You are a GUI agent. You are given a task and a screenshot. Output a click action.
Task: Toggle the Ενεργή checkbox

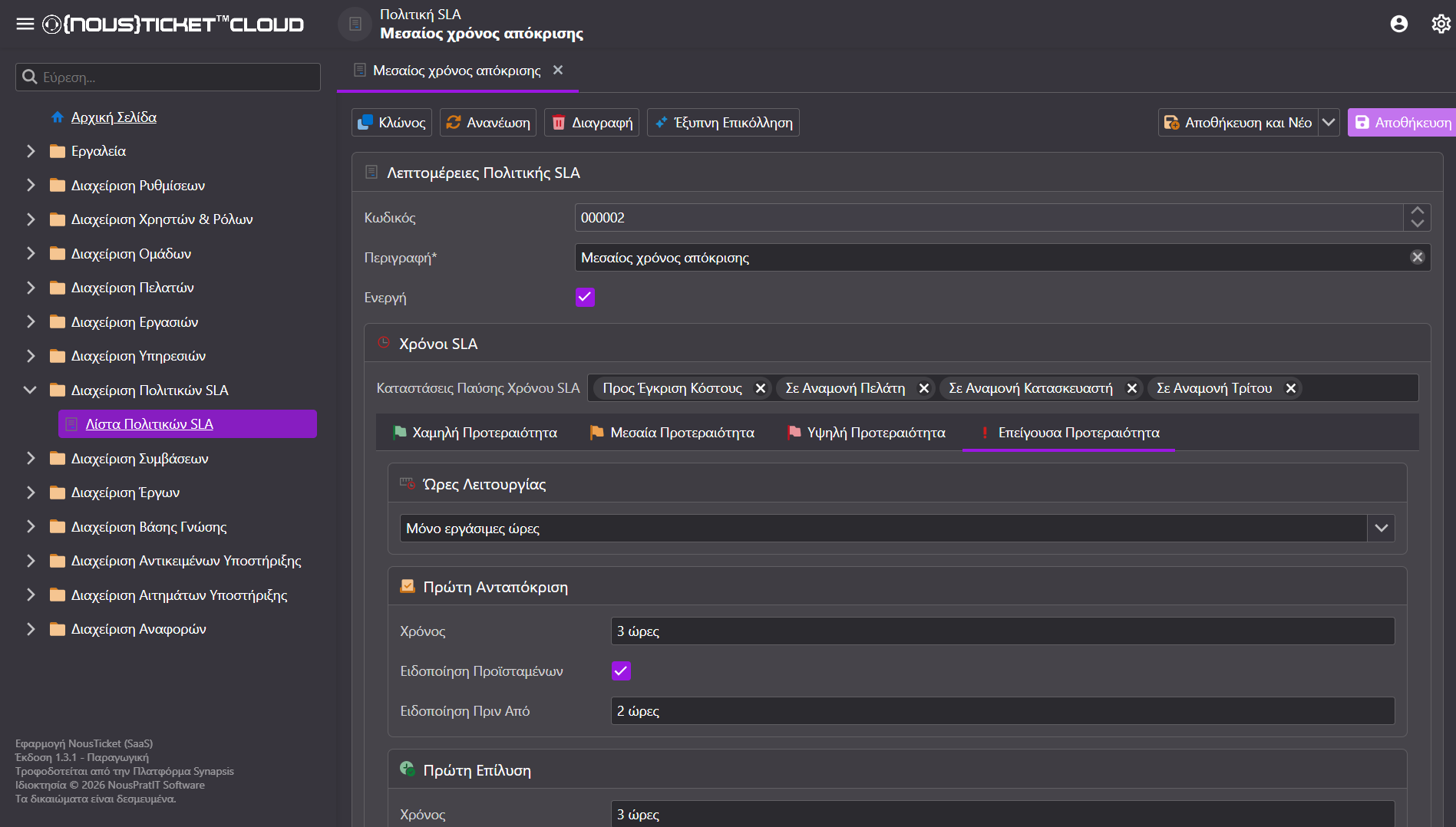click(585, 297)
